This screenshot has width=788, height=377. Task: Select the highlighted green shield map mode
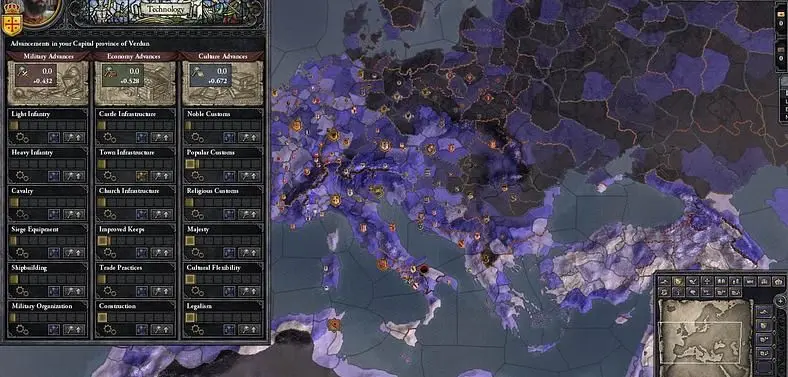[x=679, y=281]
